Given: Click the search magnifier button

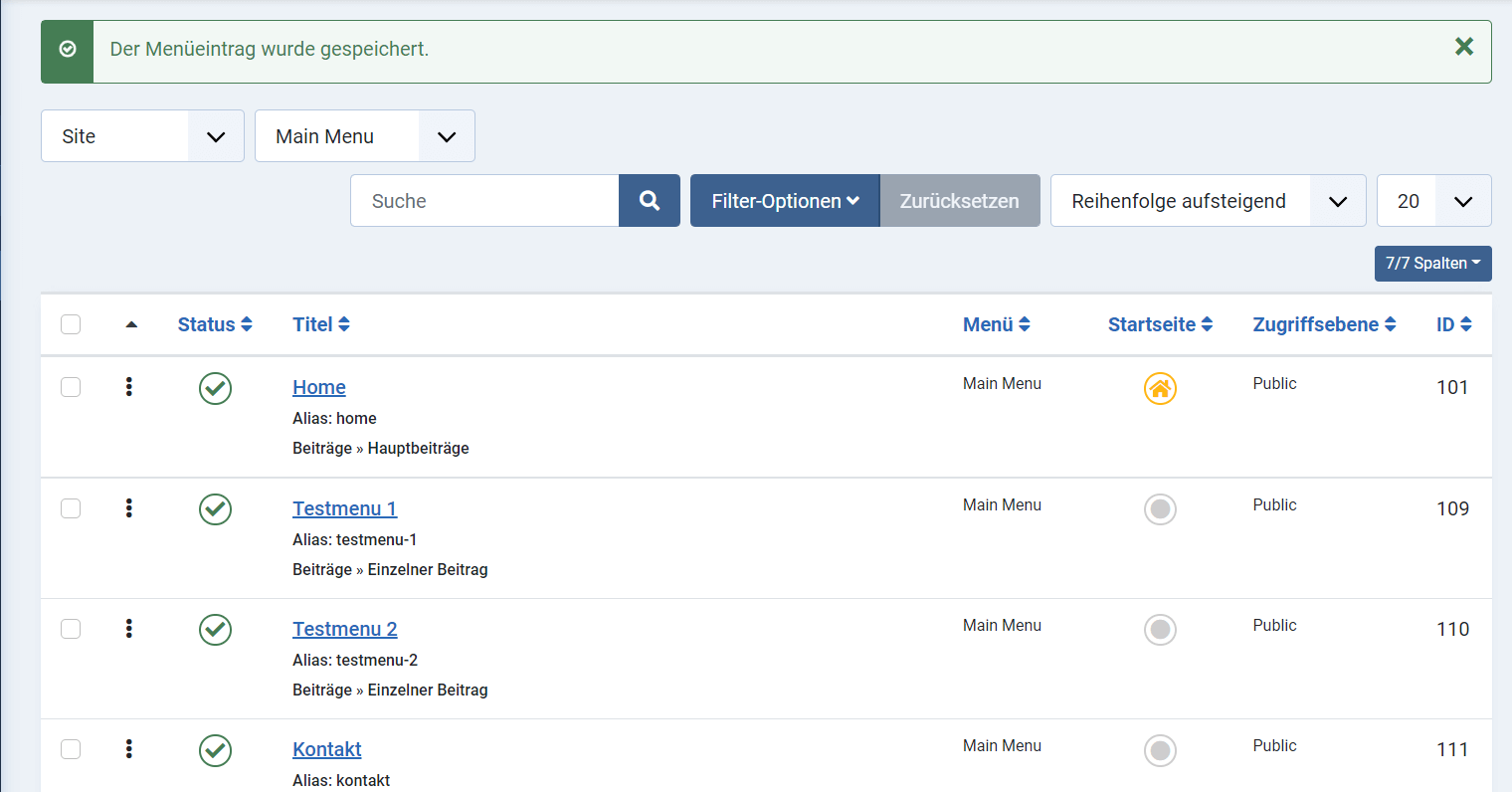Looking at the screenshot, I should click(x=650, y=201).
